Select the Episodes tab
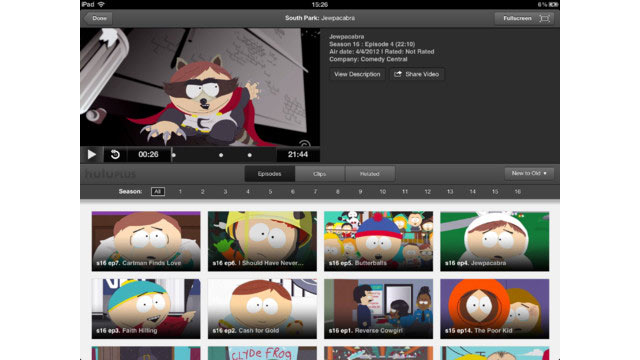The width and height of the screenshot is (640, 360). pyautogui.click(x=269, y=174)
